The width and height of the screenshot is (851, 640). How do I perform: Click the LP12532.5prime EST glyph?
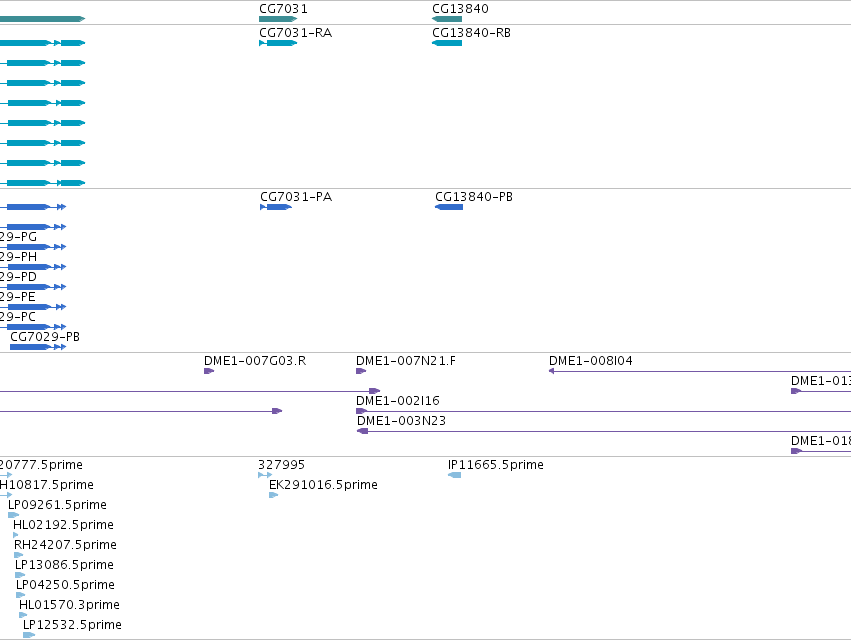tap(29, 635)
